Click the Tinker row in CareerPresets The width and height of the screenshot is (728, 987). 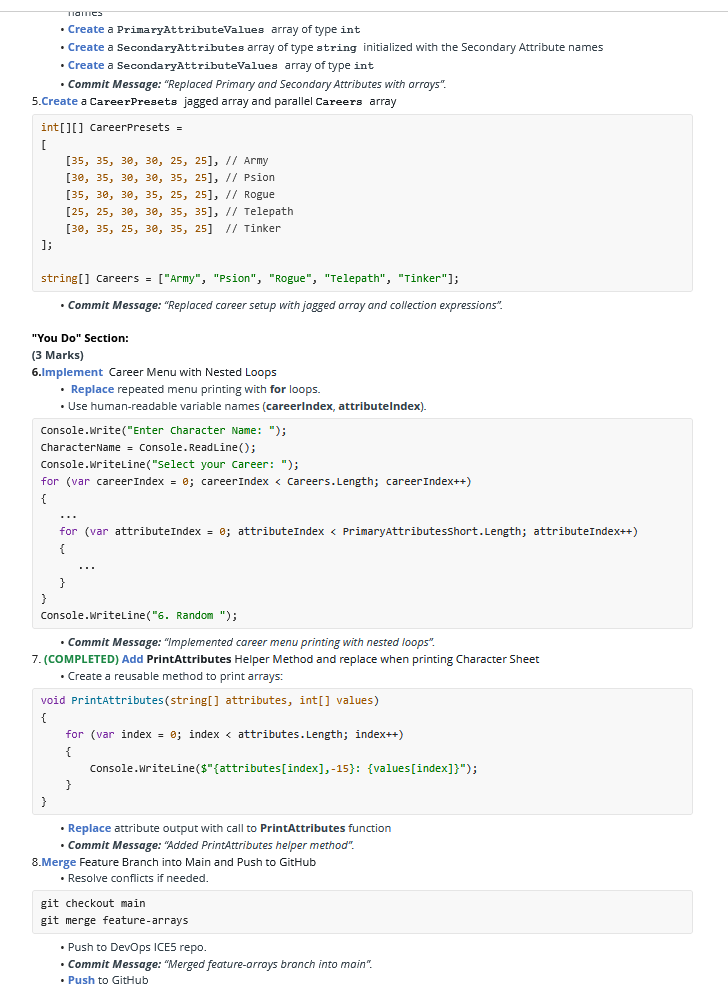(x=172, y=228)
